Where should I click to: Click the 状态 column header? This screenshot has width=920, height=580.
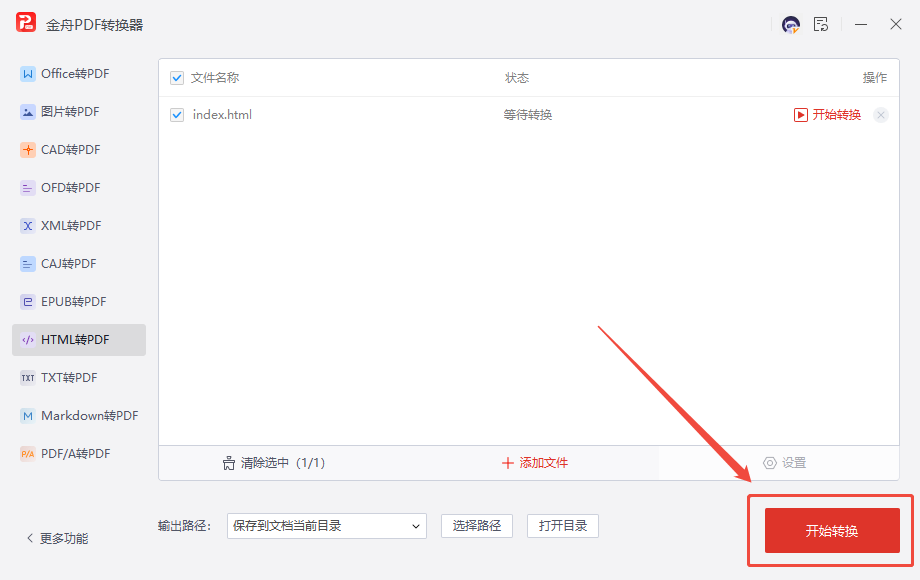[517, 78]
